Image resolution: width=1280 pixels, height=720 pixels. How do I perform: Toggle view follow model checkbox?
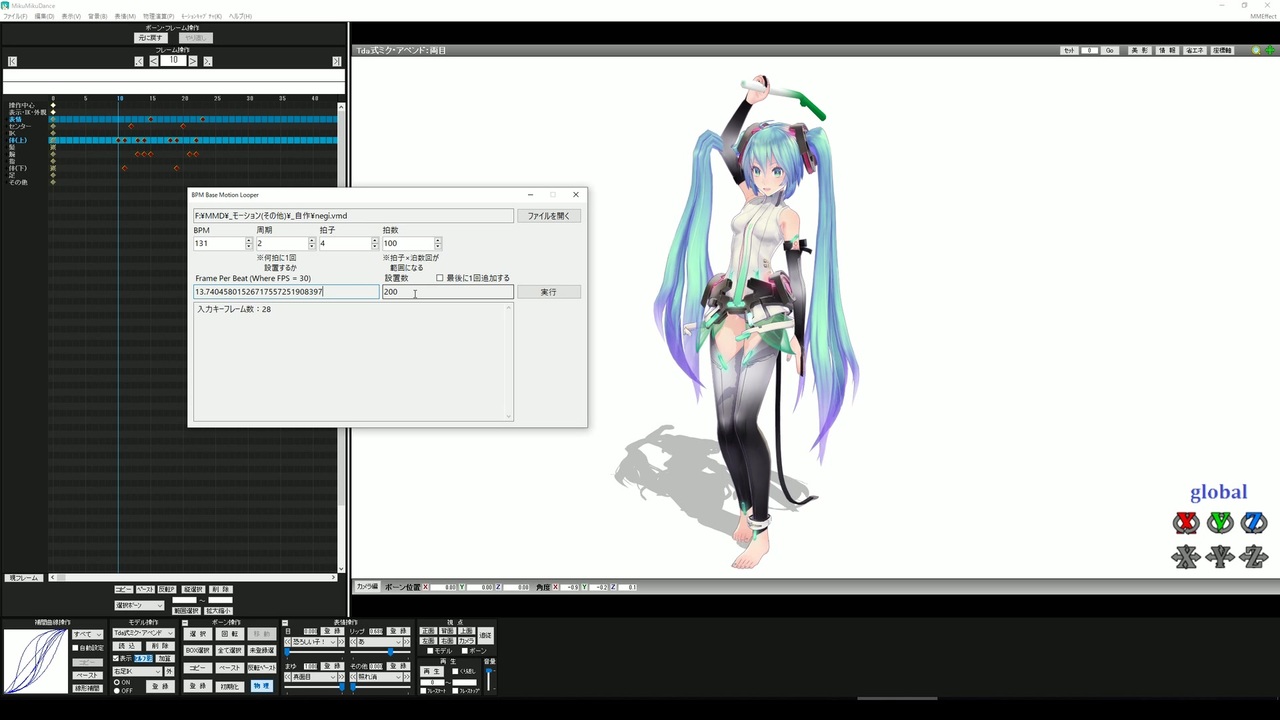point(430,651)
